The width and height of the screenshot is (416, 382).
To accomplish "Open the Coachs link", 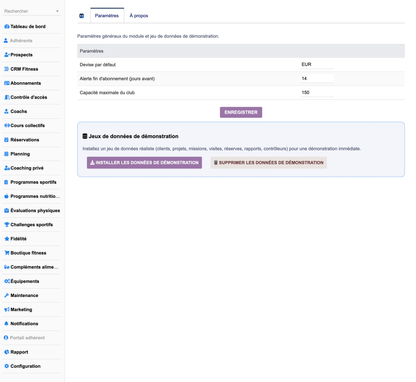I will click(19, 111).
